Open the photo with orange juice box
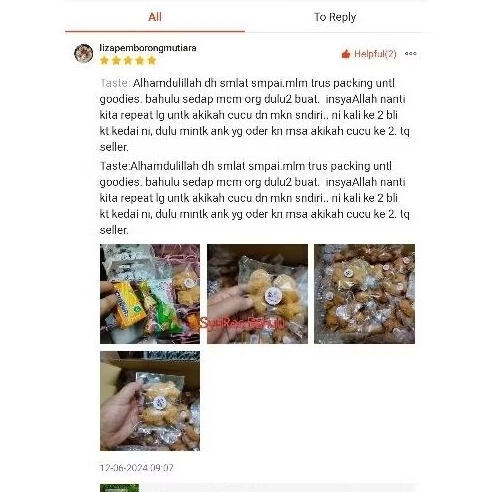This screenshot has height=492, width=492. coord(150,294)
